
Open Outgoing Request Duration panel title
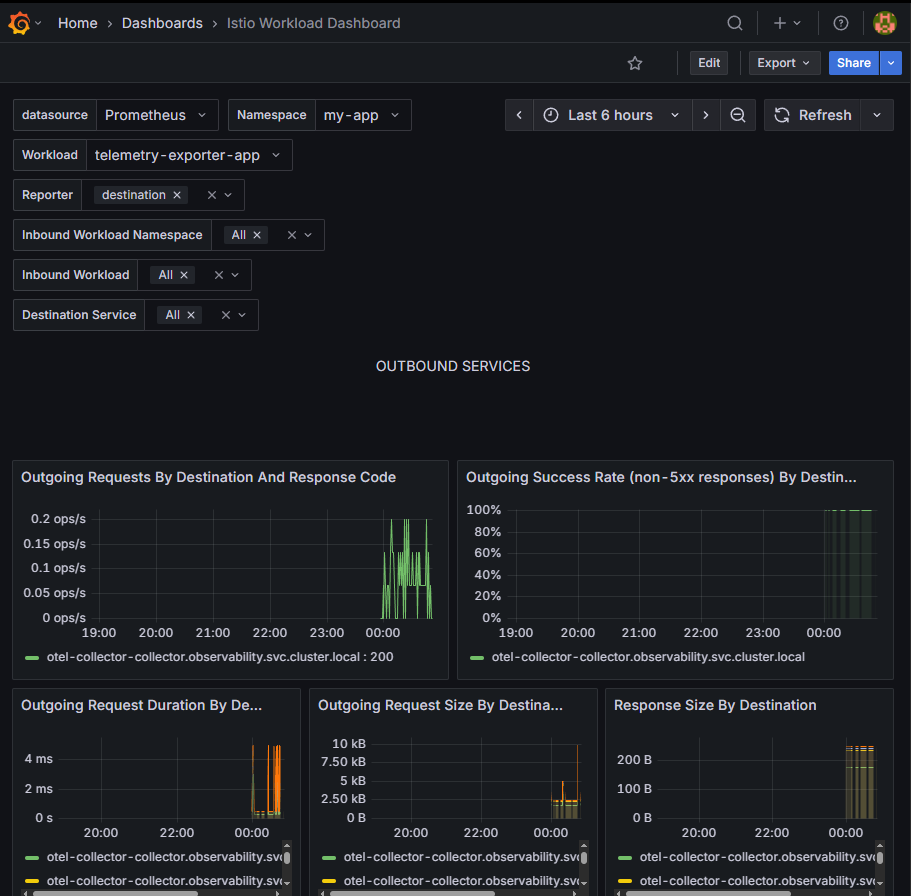142,705
